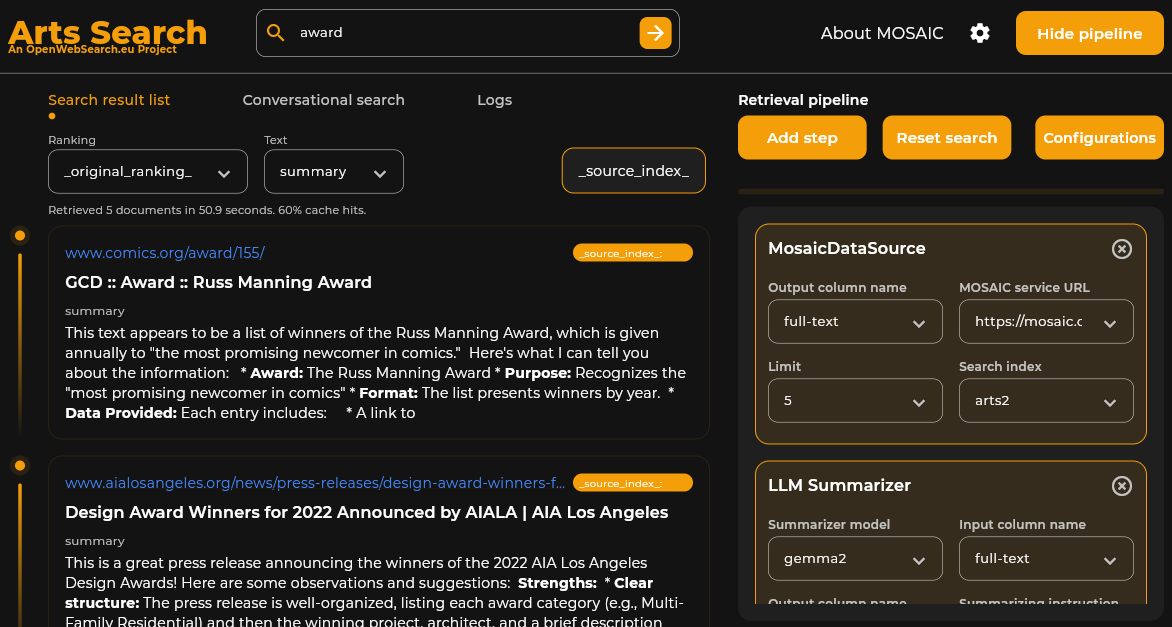Open the Logs tab
The height and width of the screenshot is (627, 1172).
(x=495, y=100)
